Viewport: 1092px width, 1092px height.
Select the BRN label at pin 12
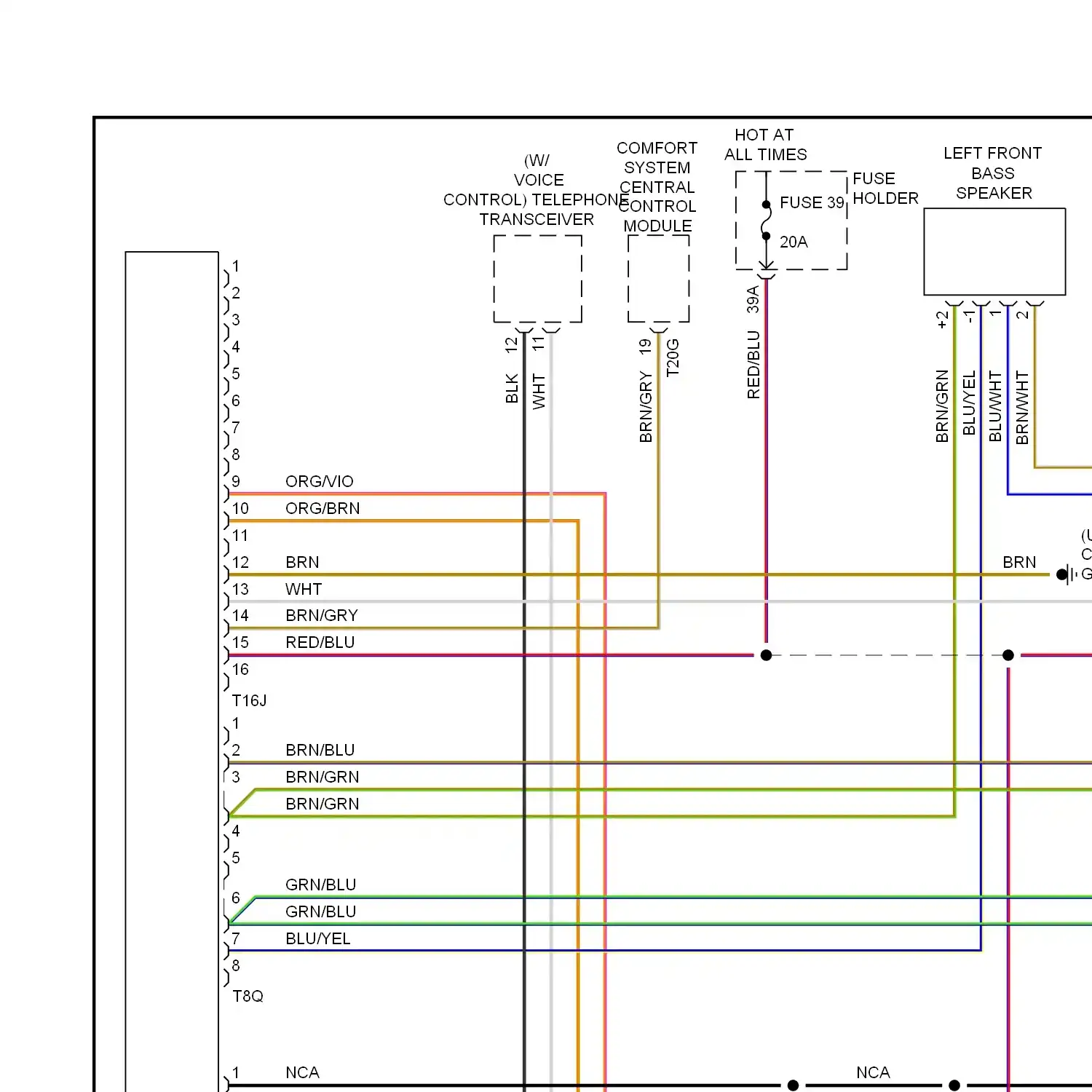click(302, 562)
